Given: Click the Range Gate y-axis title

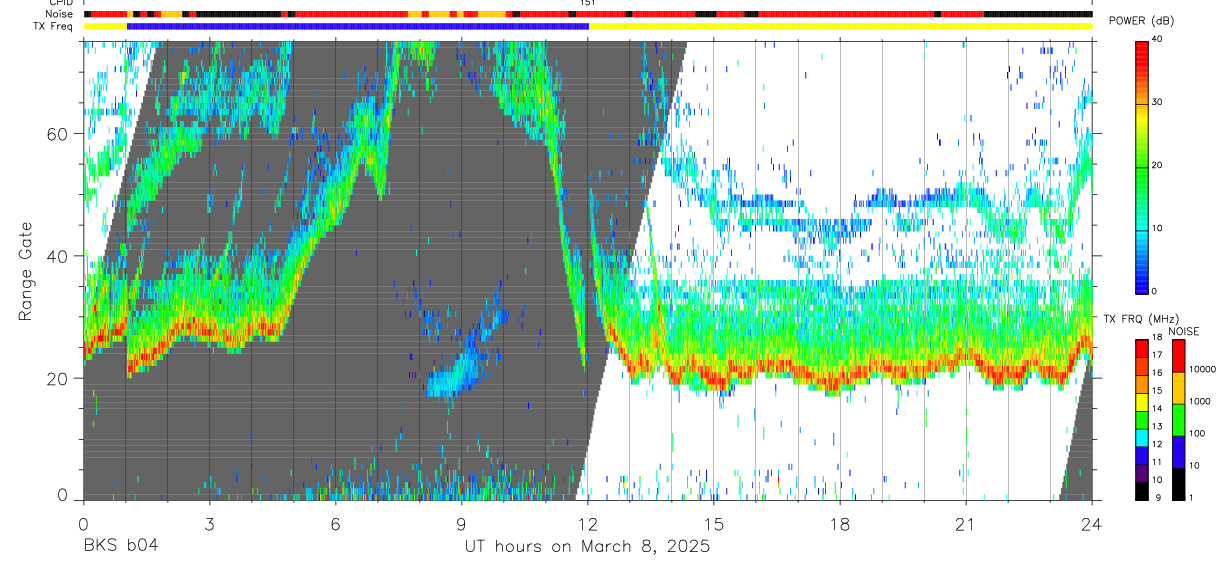Looking at the screenshot, I should 25,271.
